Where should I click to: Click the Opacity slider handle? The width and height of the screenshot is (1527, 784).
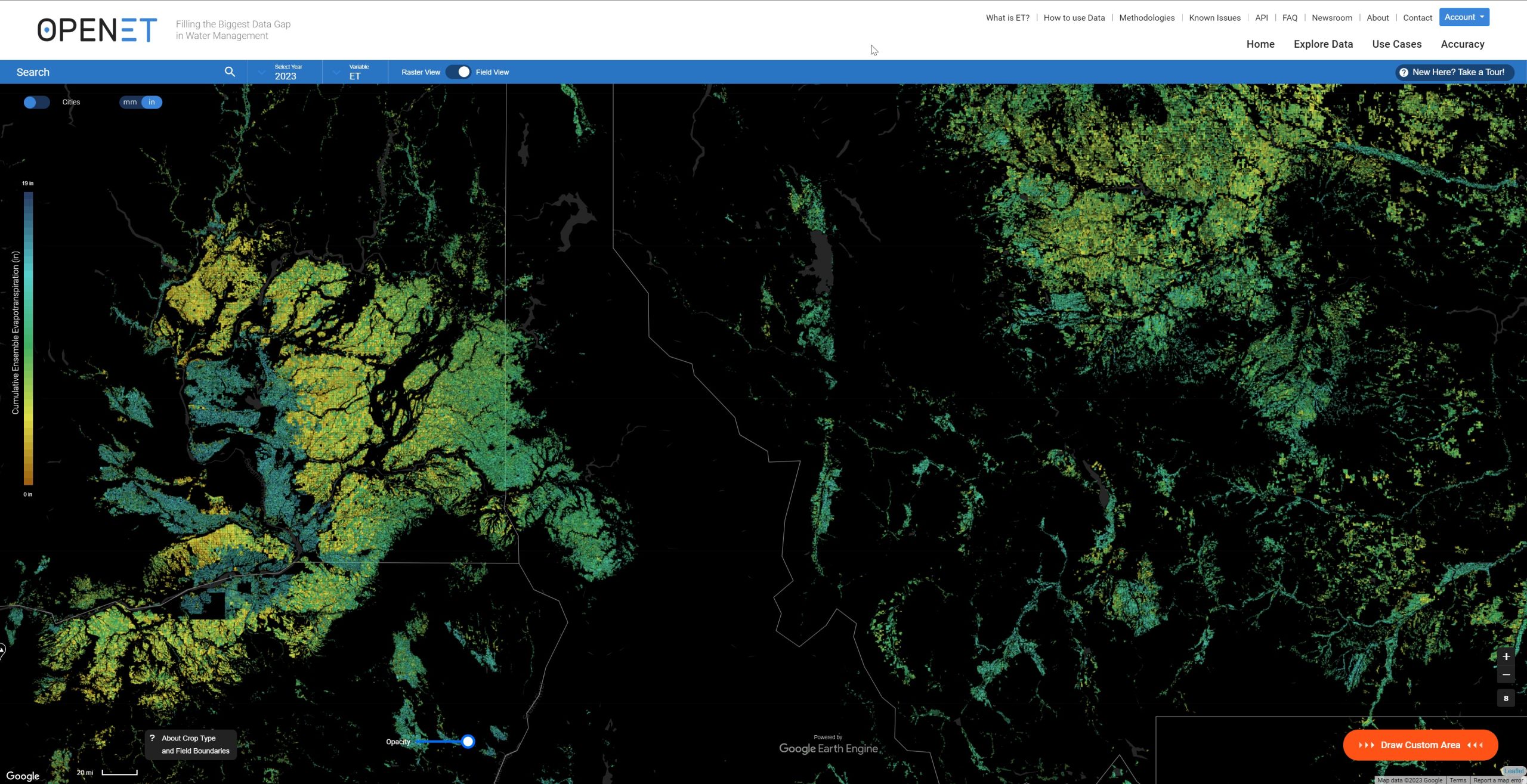click(468, 742)
